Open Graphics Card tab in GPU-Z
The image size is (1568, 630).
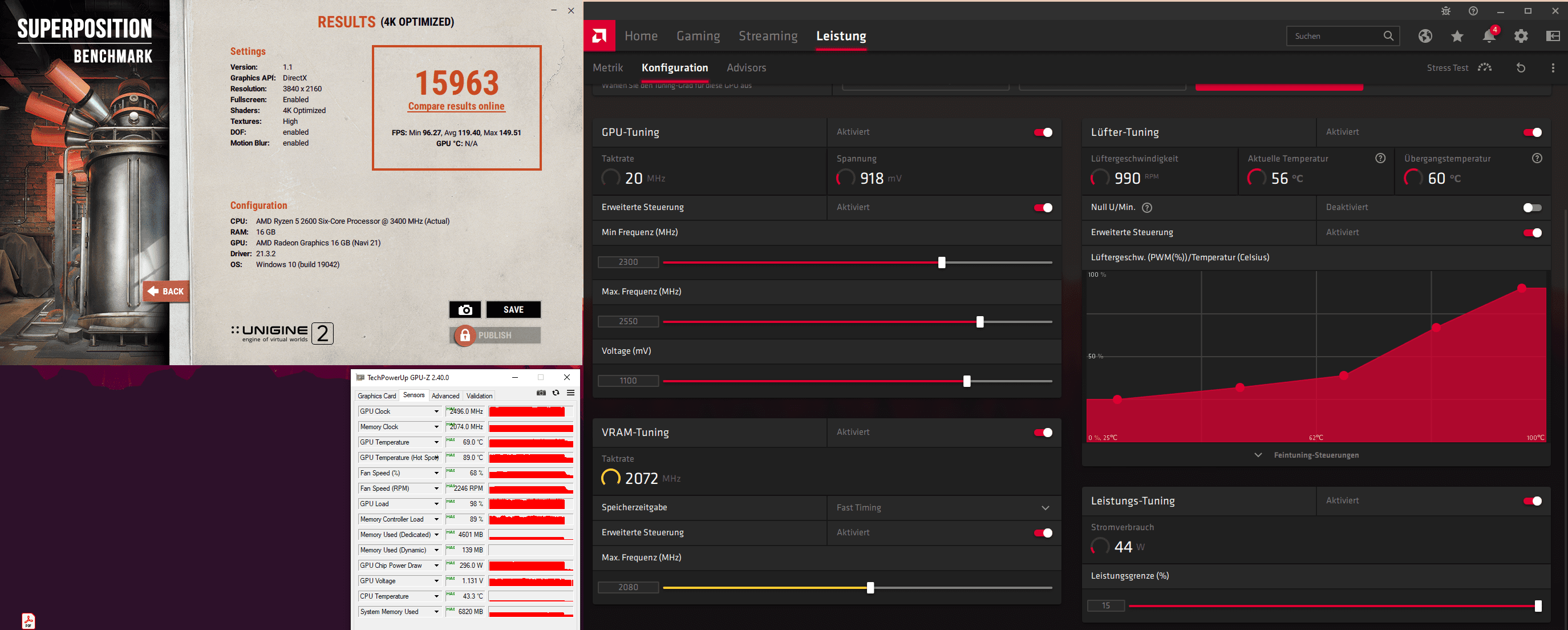pos(377,395)
